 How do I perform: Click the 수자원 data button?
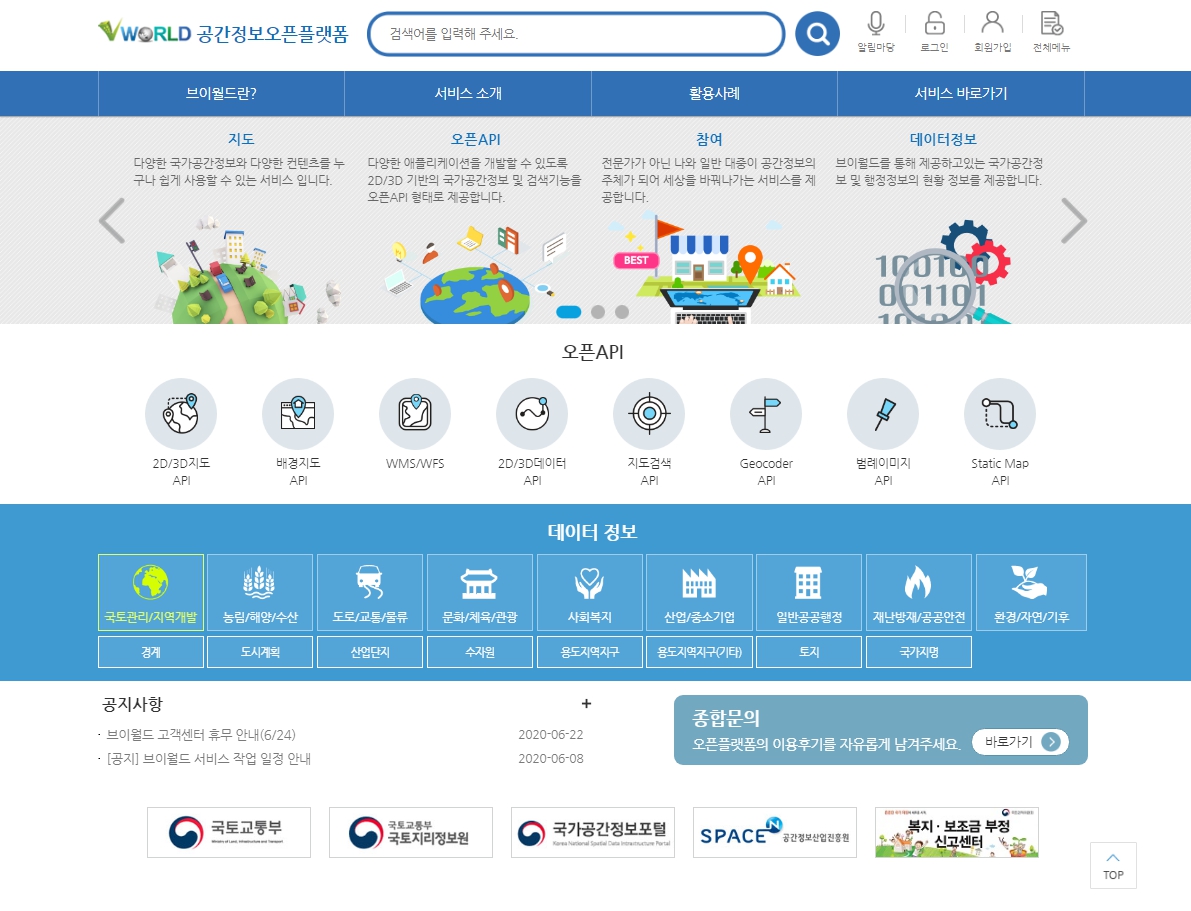[x=480, y=652]
